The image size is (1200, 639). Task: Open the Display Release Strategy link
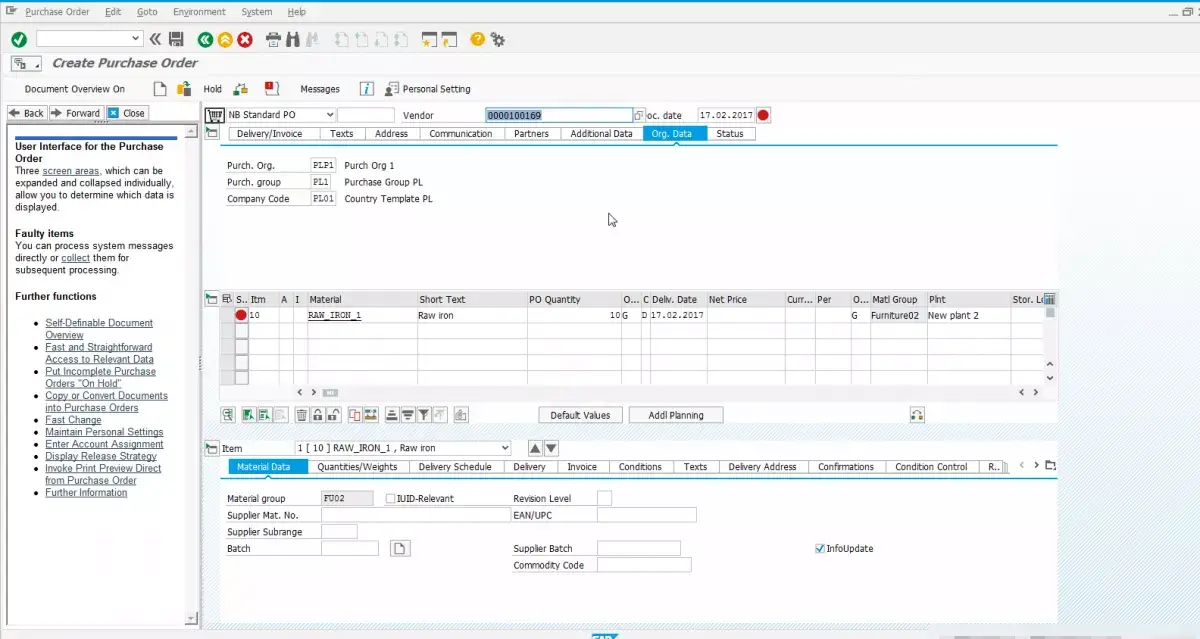101,456
